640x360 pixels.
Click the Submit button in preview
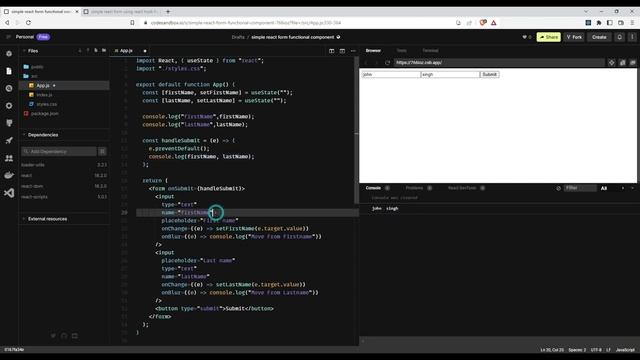pyautogui.click(x=489, y=74)
